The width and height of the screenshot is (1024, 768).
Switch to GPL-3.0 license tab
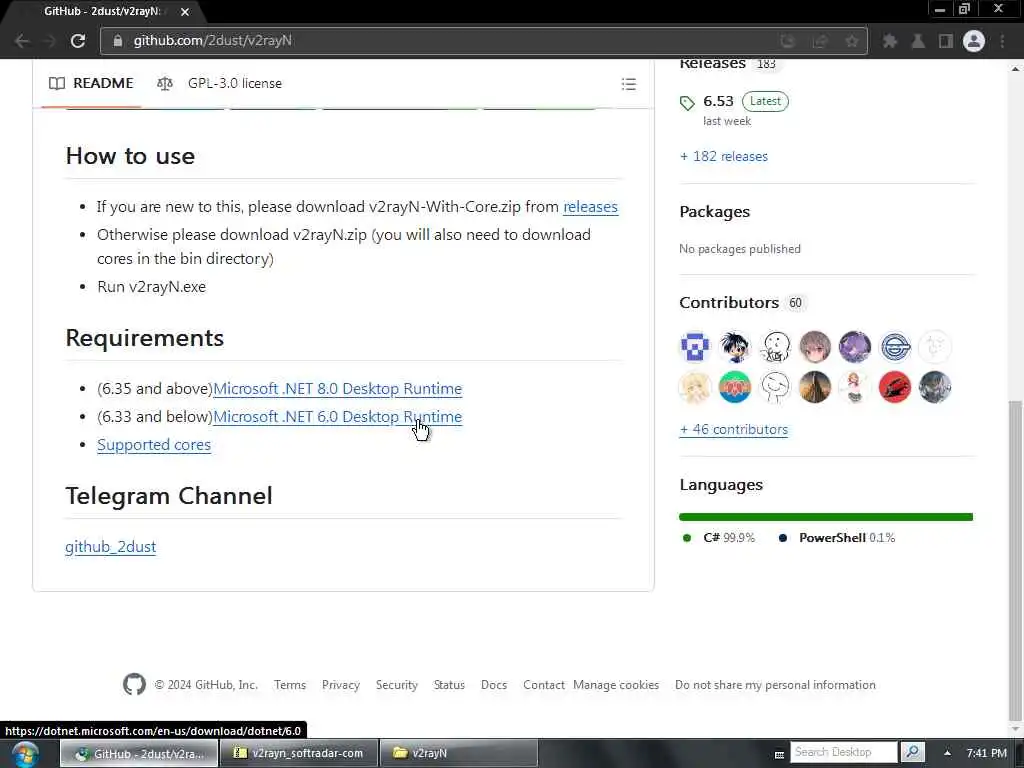click(x=219, y=83)
